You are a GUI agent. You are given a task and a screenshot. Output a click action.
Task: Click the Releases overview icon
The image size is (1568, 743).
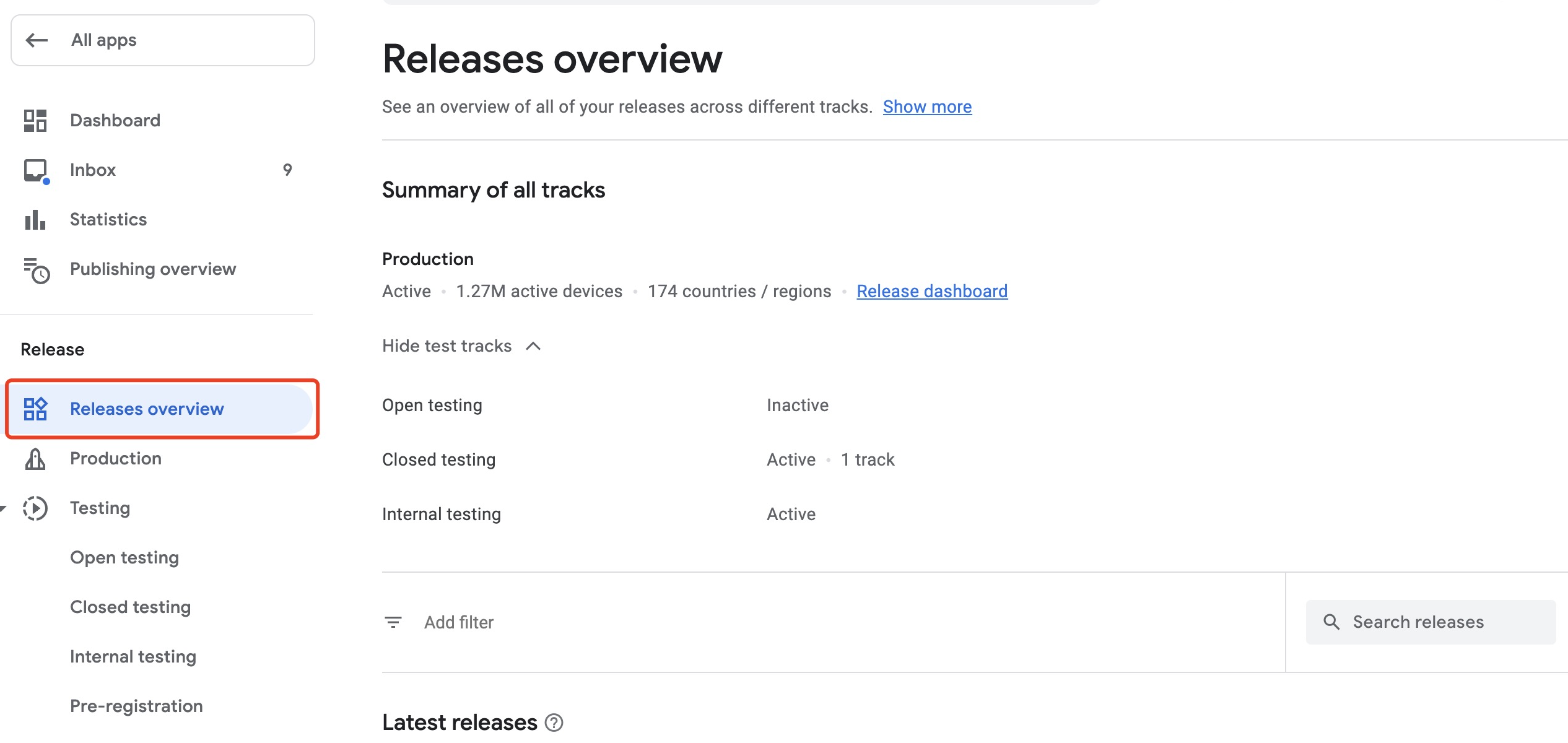[35, 409]
